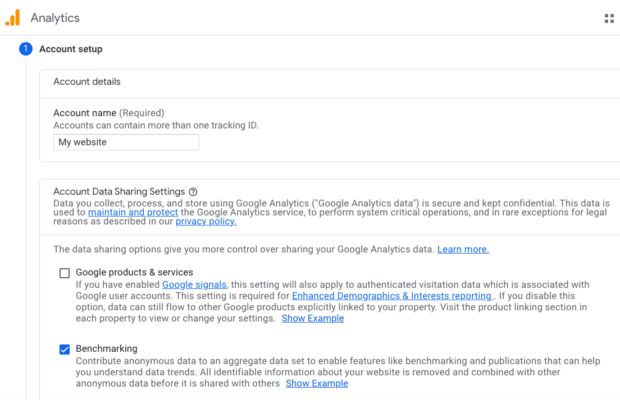Expand Show Example under Benchmarking
Viewport: 620px width, 400px height.
(317, 383)
